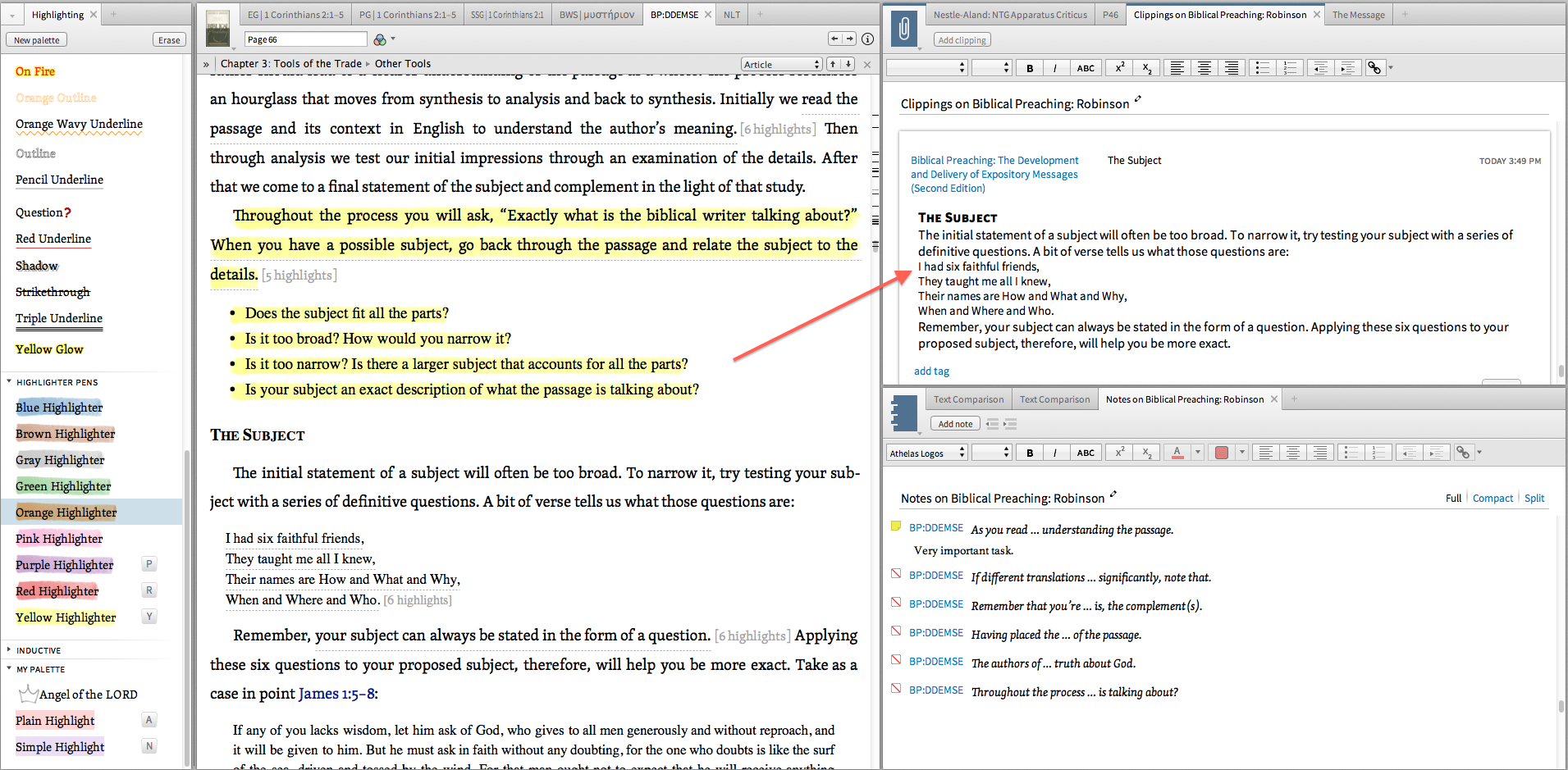Viewport: 1568px width, 770px height.
Task: Edit the Clippings document title pencil icon
Action: 1138,100
